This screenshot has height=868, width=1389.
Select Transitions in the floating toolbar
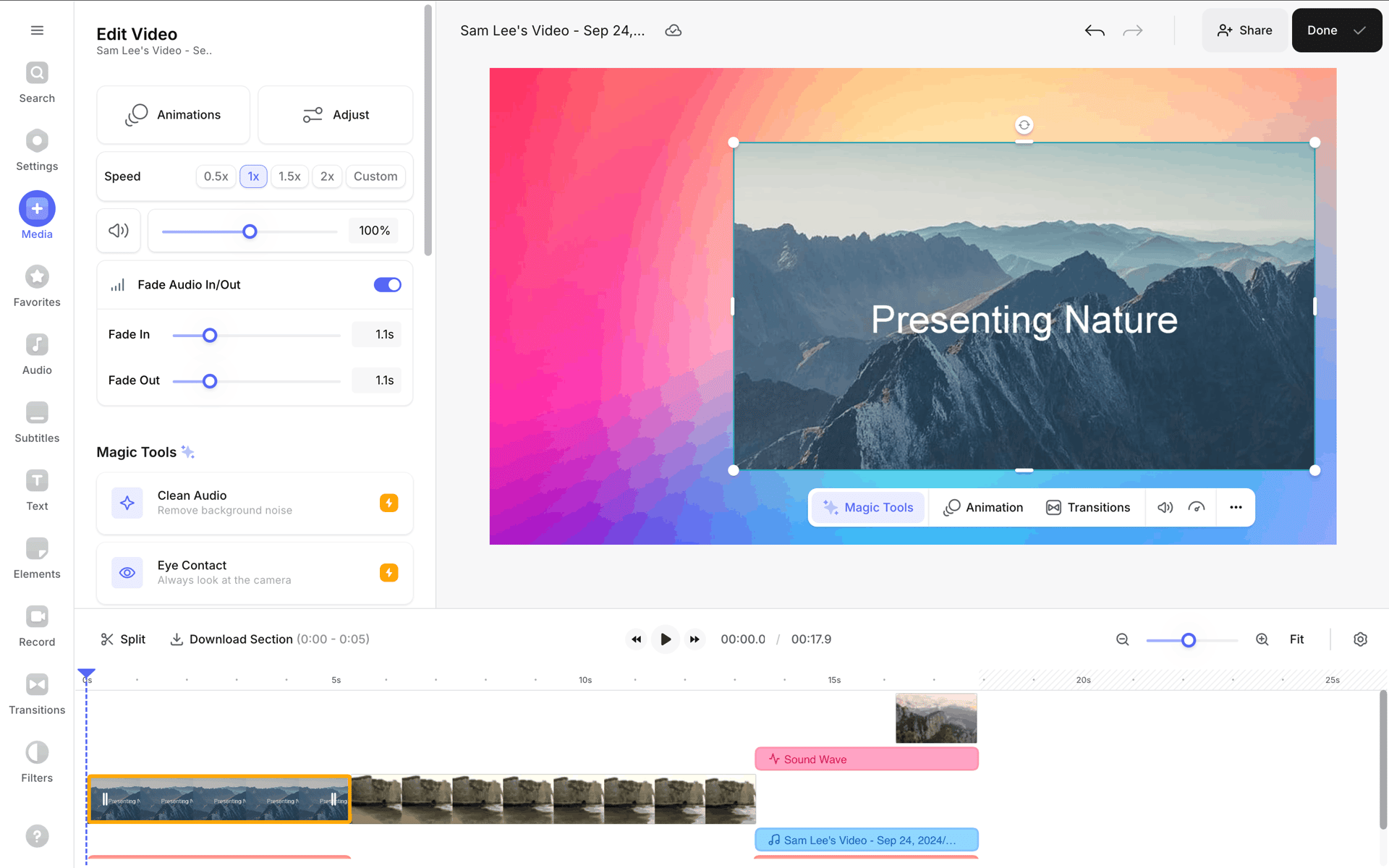click(1088, 508)
